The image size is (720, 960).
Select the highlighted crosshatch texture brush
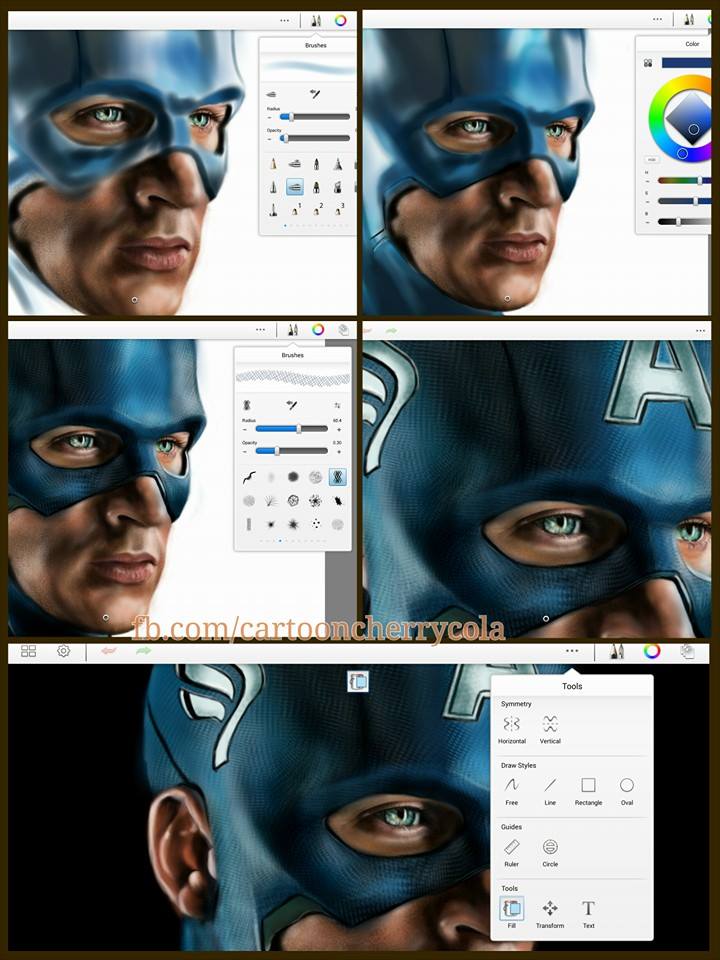click(337, 477)
